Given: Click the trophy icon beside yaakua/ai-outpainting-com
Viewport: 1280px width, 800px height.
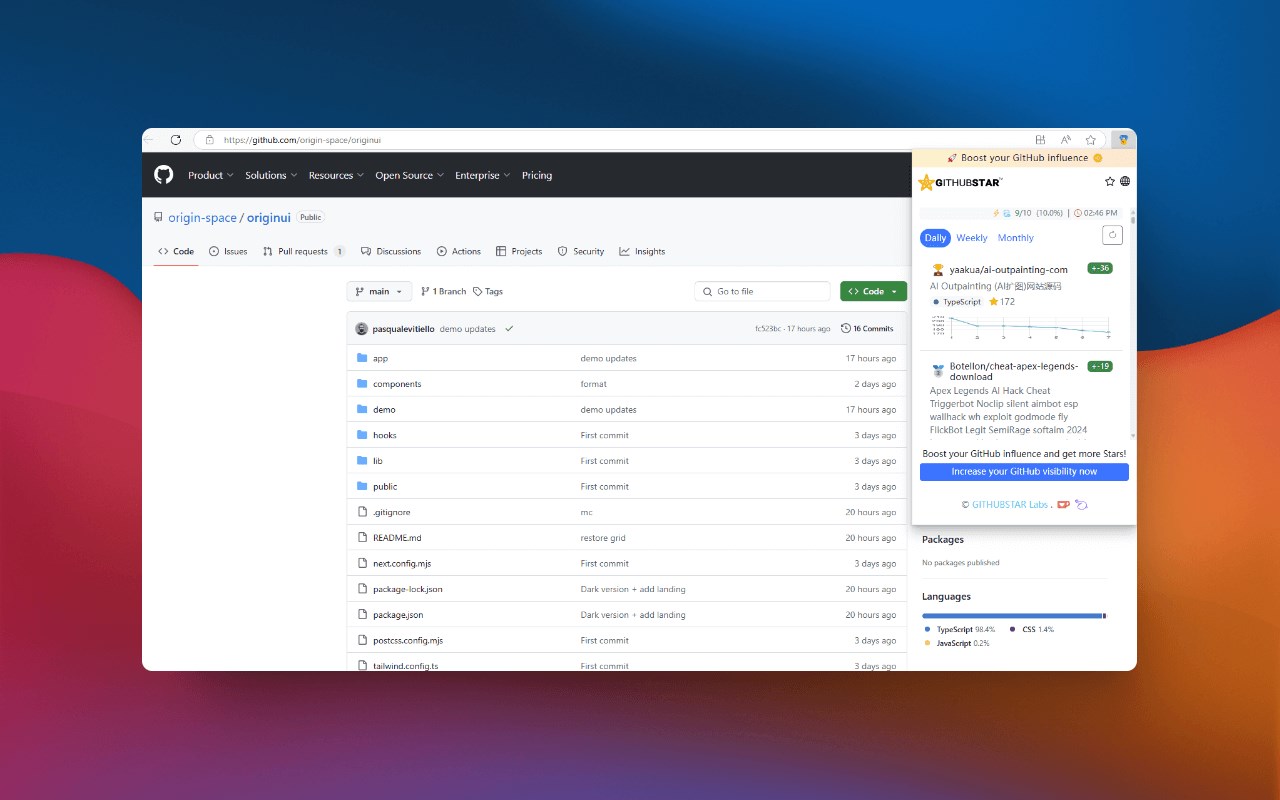Looking at the screenshot, I should click(x=938, y=270).
